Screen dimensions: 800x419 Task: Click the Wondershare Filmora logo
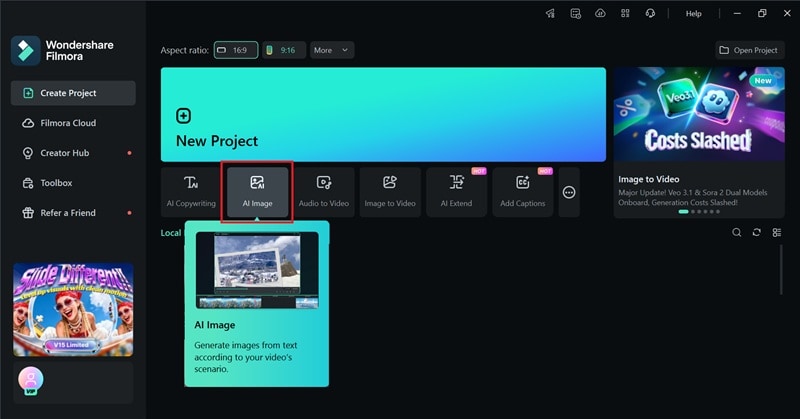tap(26, 51)
